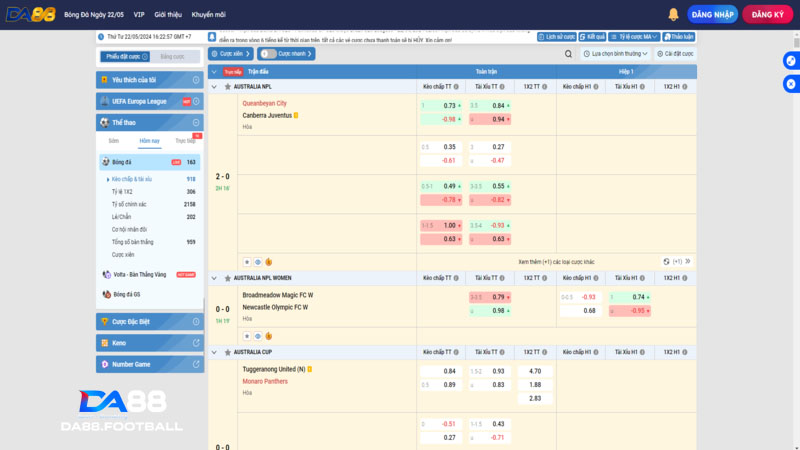
Task: Click the notification bell icon
Action: point(673,14)
